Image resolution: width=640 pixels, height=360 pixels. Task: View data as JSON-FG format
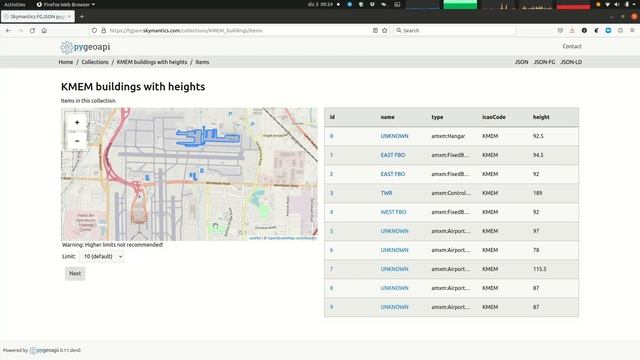[x=544, y=62]
